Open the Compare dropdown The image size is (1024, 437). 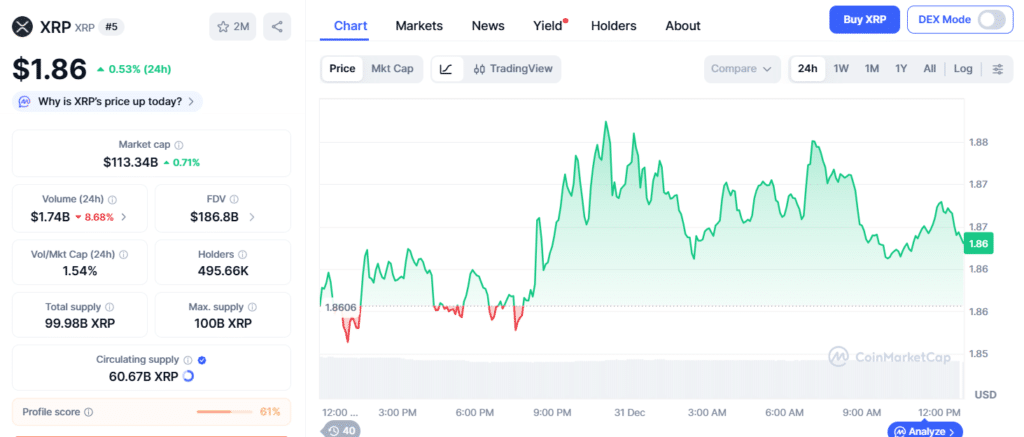742,69
